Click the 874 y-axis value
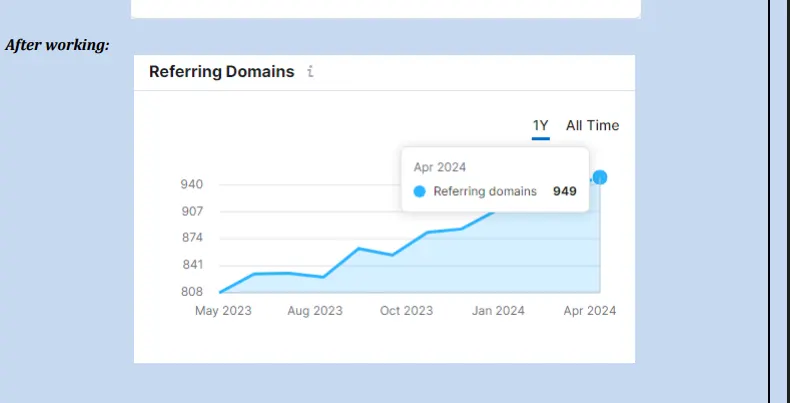The width and height of the screenshot is (790, 403). point(192,238)
